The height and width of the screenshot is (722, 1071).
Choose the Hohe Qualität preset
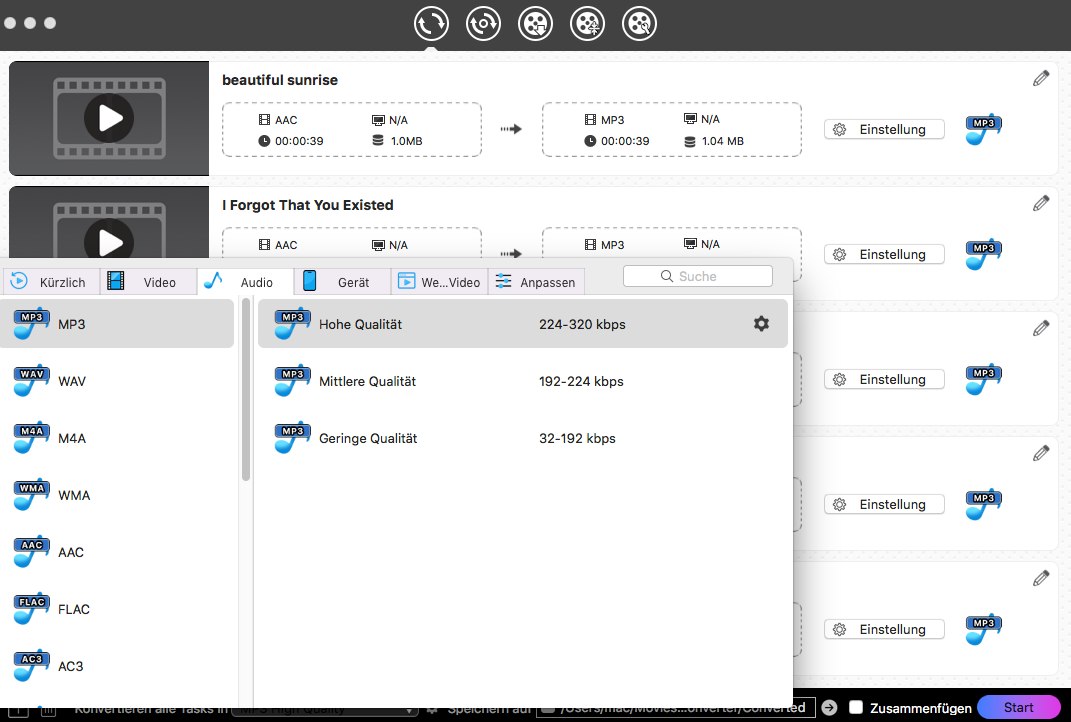[x=523, y=324]
